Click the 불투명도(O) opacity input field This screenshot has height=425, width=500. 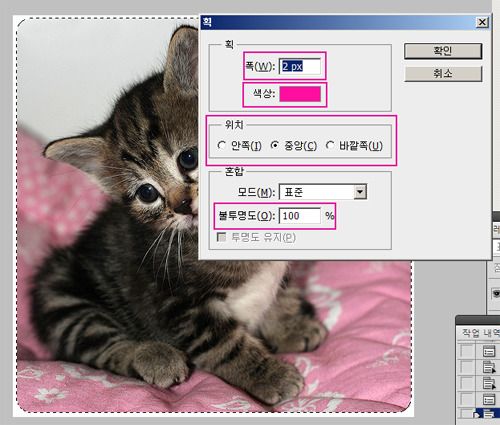(x=300, y=216)
